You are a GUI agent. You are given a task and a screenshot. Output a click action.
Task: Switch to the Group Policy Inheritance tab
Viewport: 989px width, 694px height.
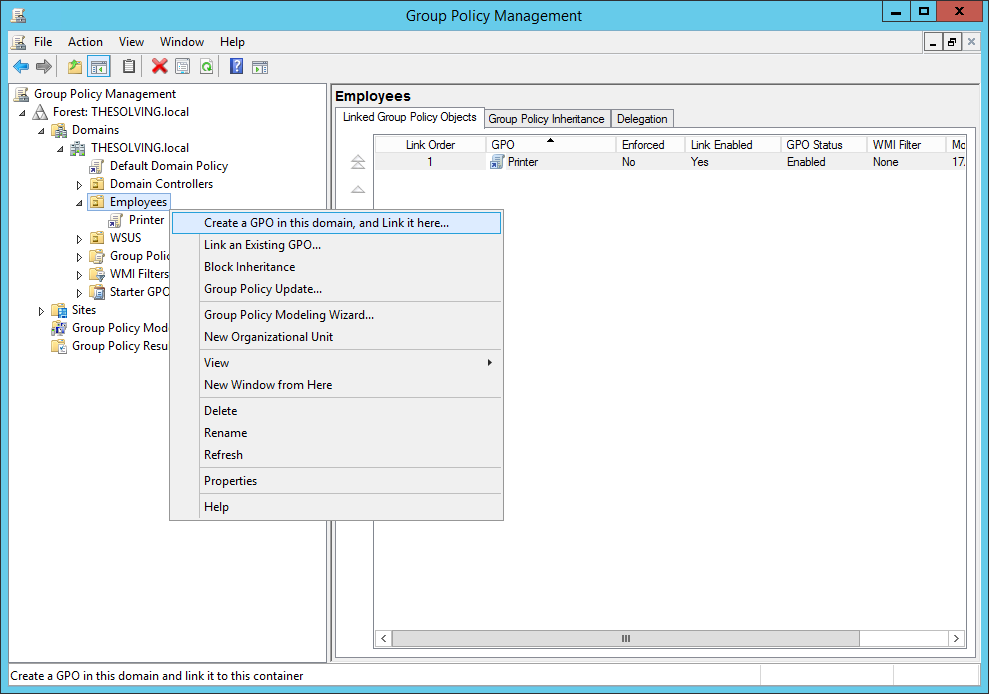coord(546,119)
